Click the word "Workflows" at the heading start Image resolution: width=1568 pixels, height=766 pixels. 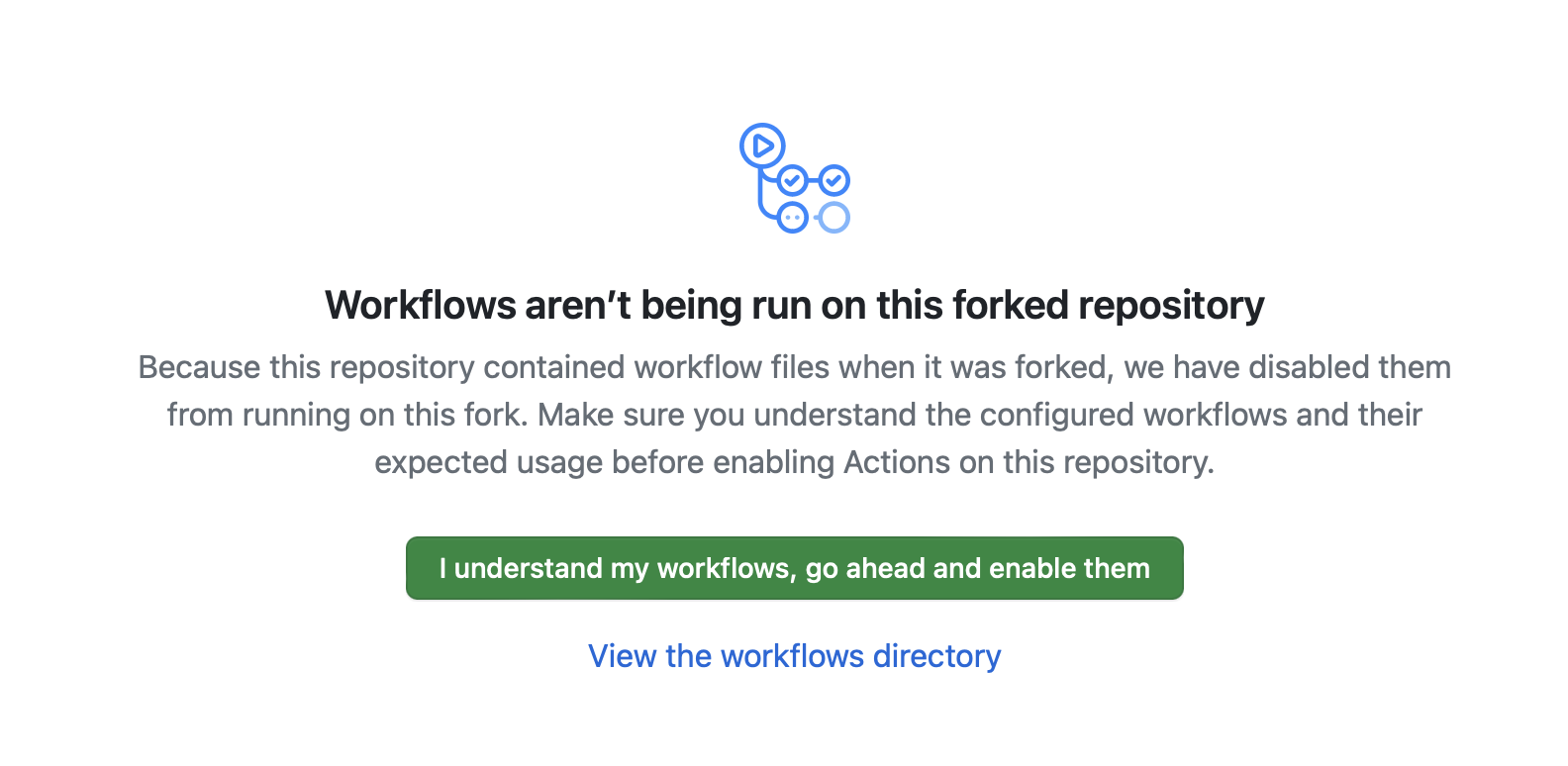tap(421, 305)
